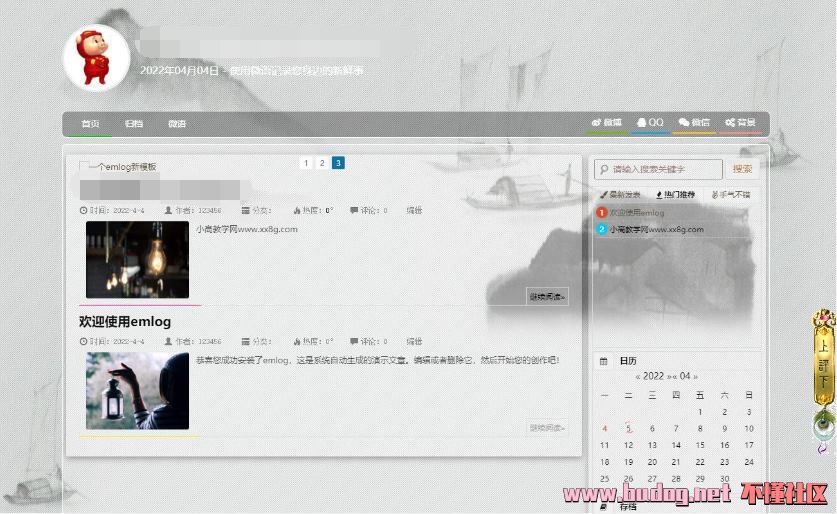Go to the next year after 2022
The height and width of the screenshot is (514, 837).
pyautogui.click(x=668, y=377)
